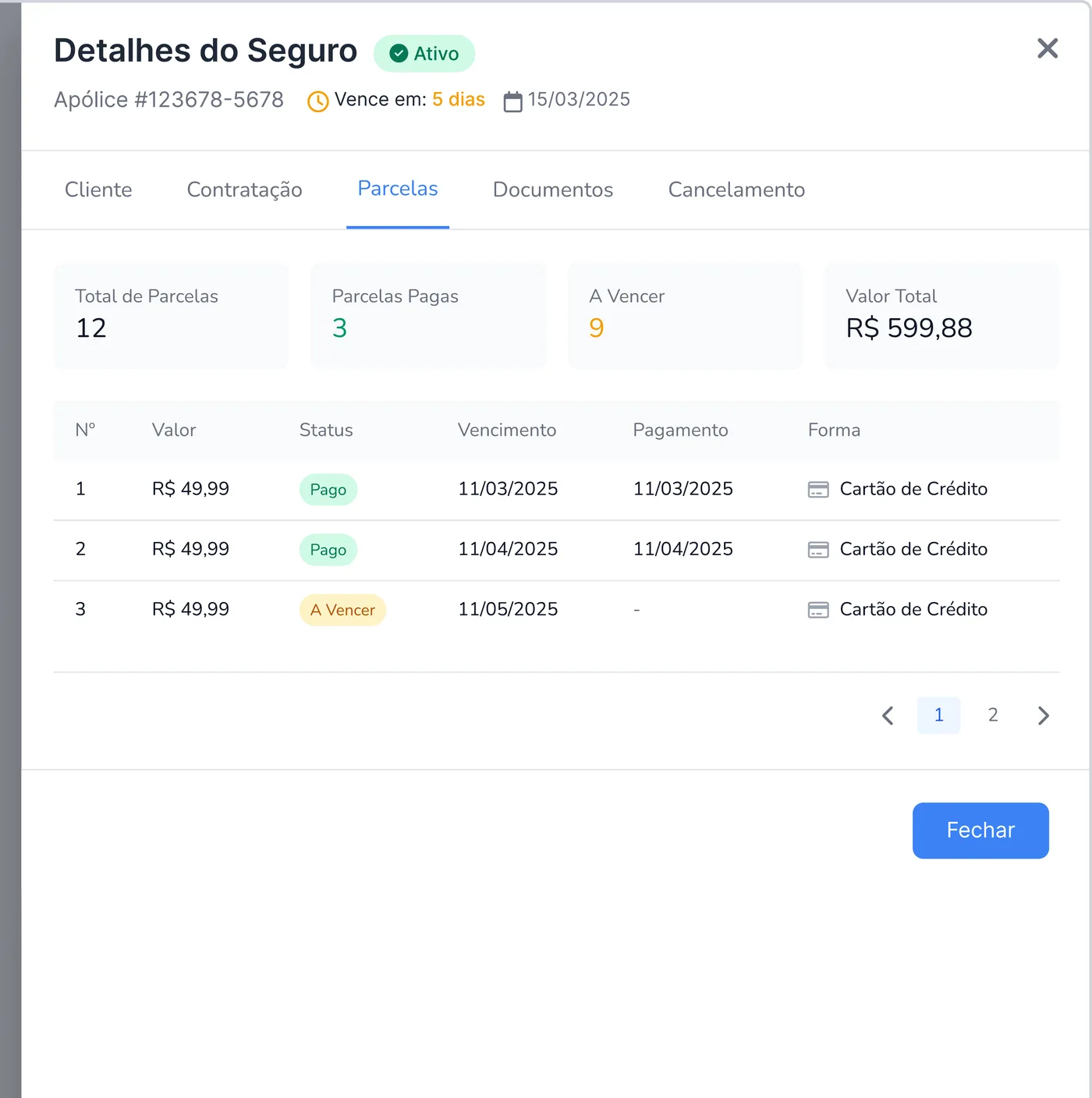Click the Ativo status badge
The image size is (1092, 1098).
pyautogui.click(x=424, y=54)
